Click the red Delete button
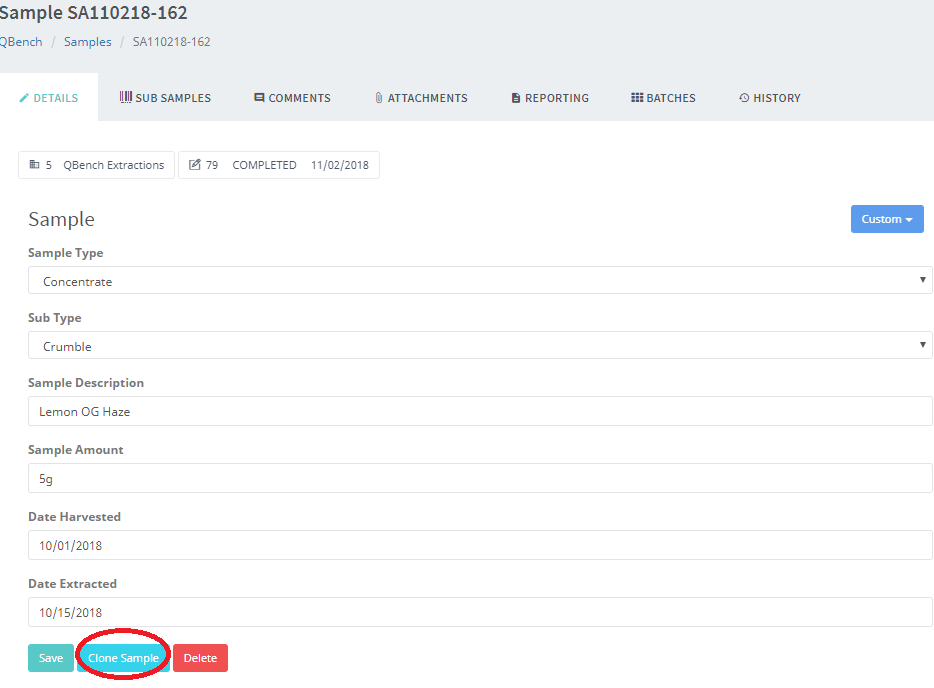 (x=200, y=658)
